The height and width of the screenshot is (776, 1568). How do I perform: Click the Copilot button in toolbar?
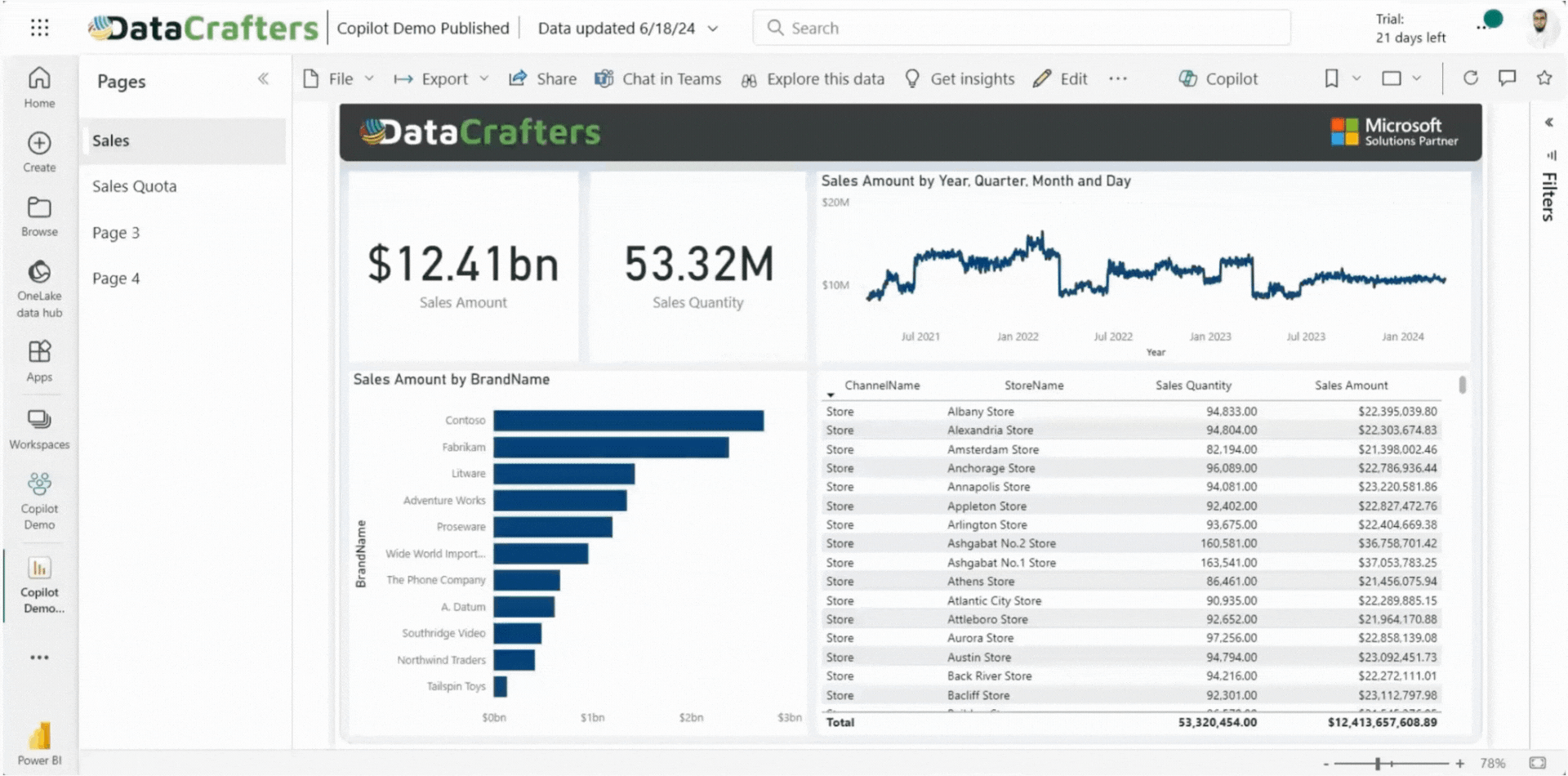tap(1218, 79)
